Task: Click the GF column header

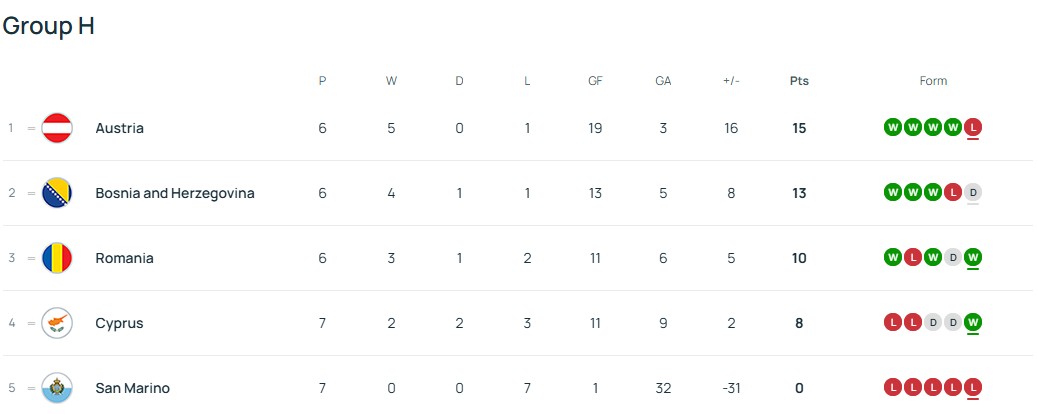Action: pyautogui.click(x=595, y=81)
